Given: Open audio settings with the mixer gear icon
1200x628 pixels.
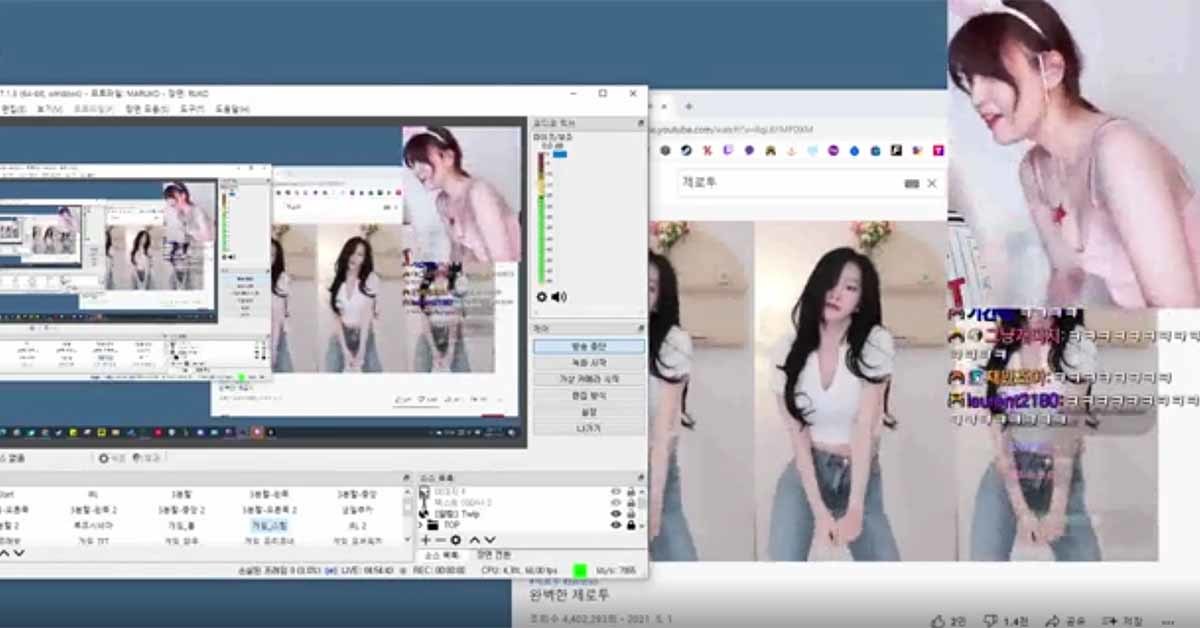Looking at the screenshot, I should pyautogui.click(x=542, y=296).
